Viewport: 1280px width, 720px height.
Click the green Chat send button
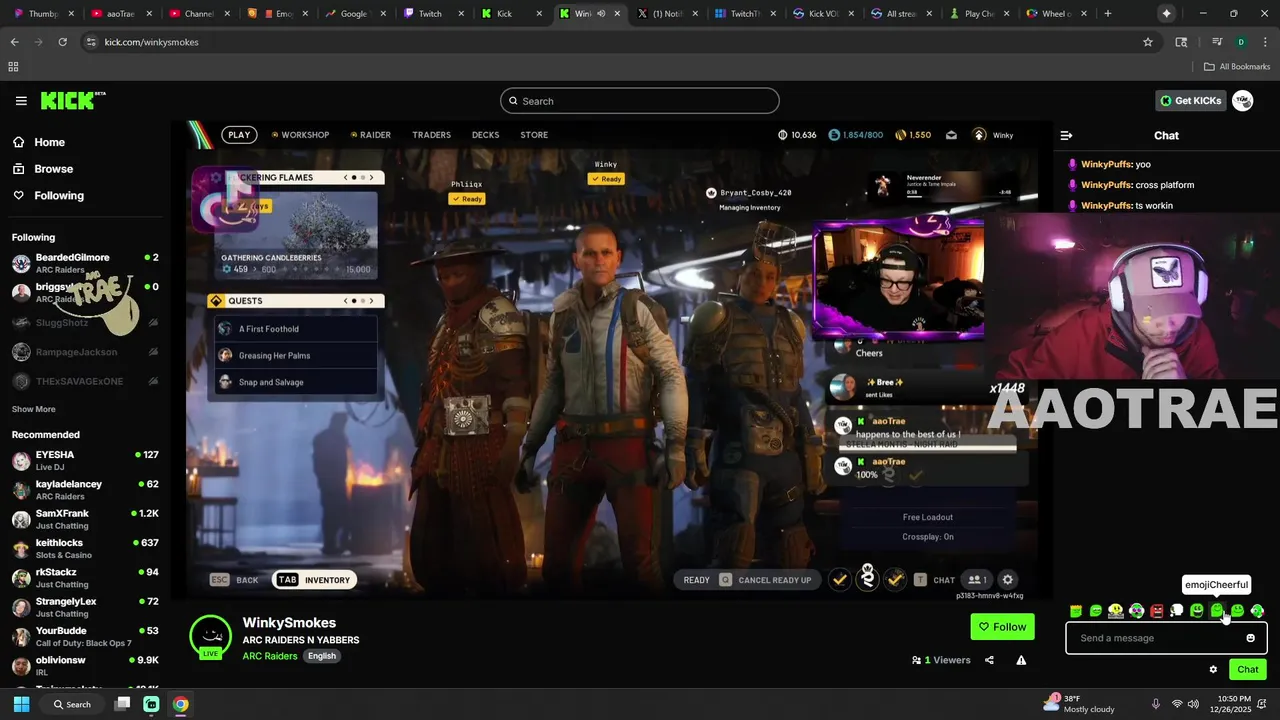pyautogui.click(x=1248, y=670)
